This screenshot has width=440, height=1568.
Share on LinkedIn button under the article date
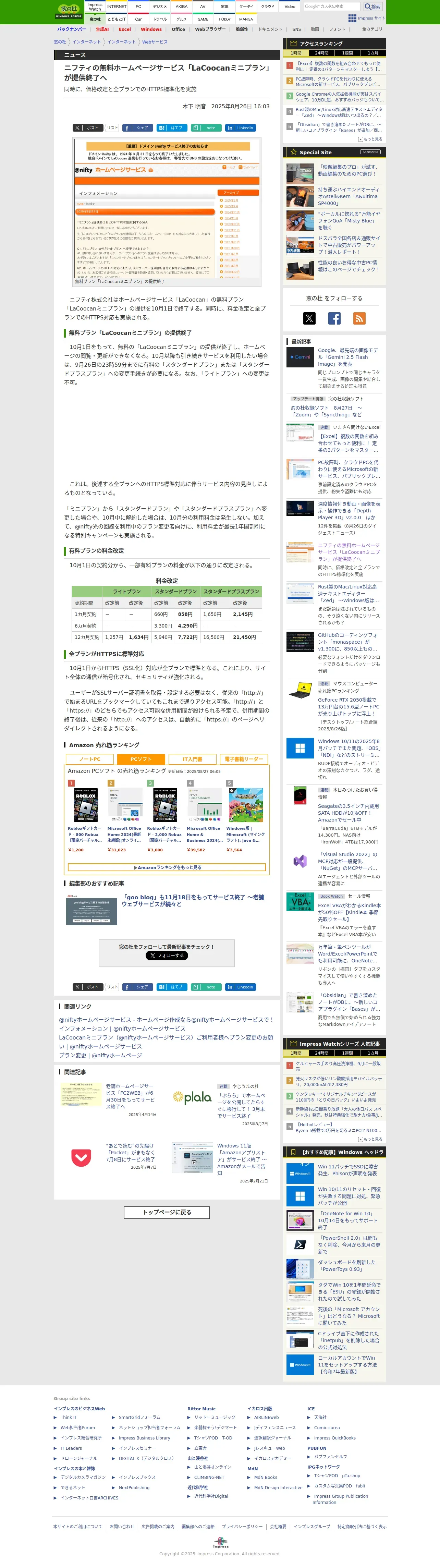point(240,128)
